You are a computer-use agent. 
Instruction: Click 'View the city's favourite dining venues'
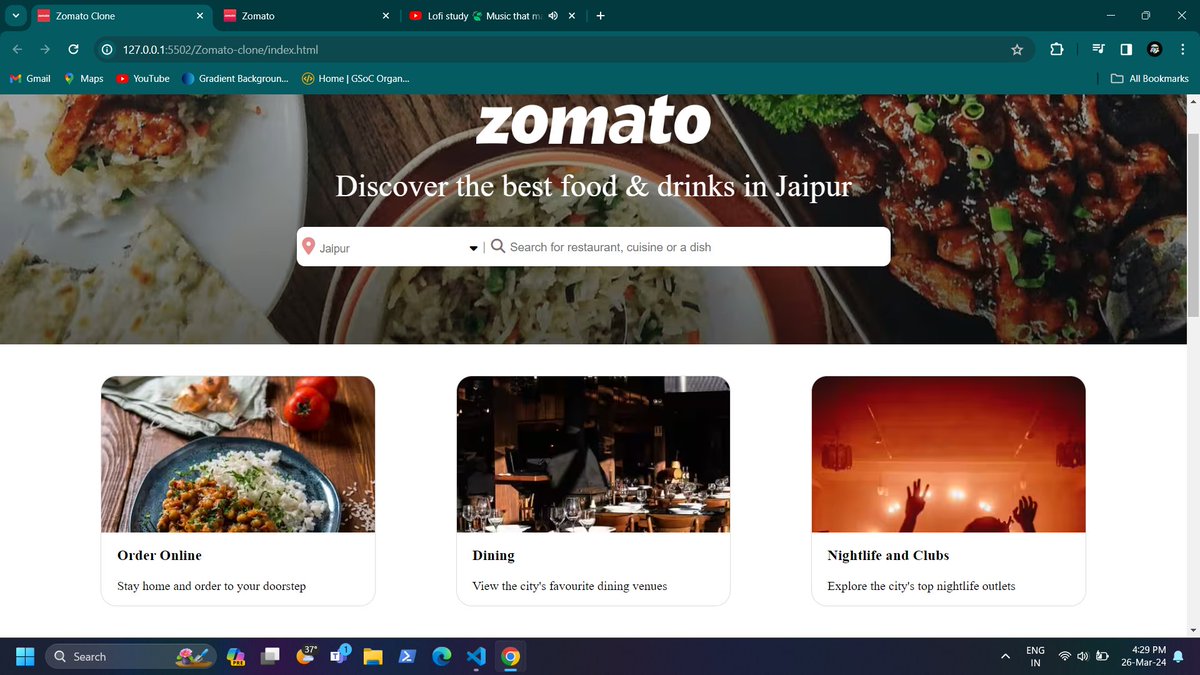point(569,586)
